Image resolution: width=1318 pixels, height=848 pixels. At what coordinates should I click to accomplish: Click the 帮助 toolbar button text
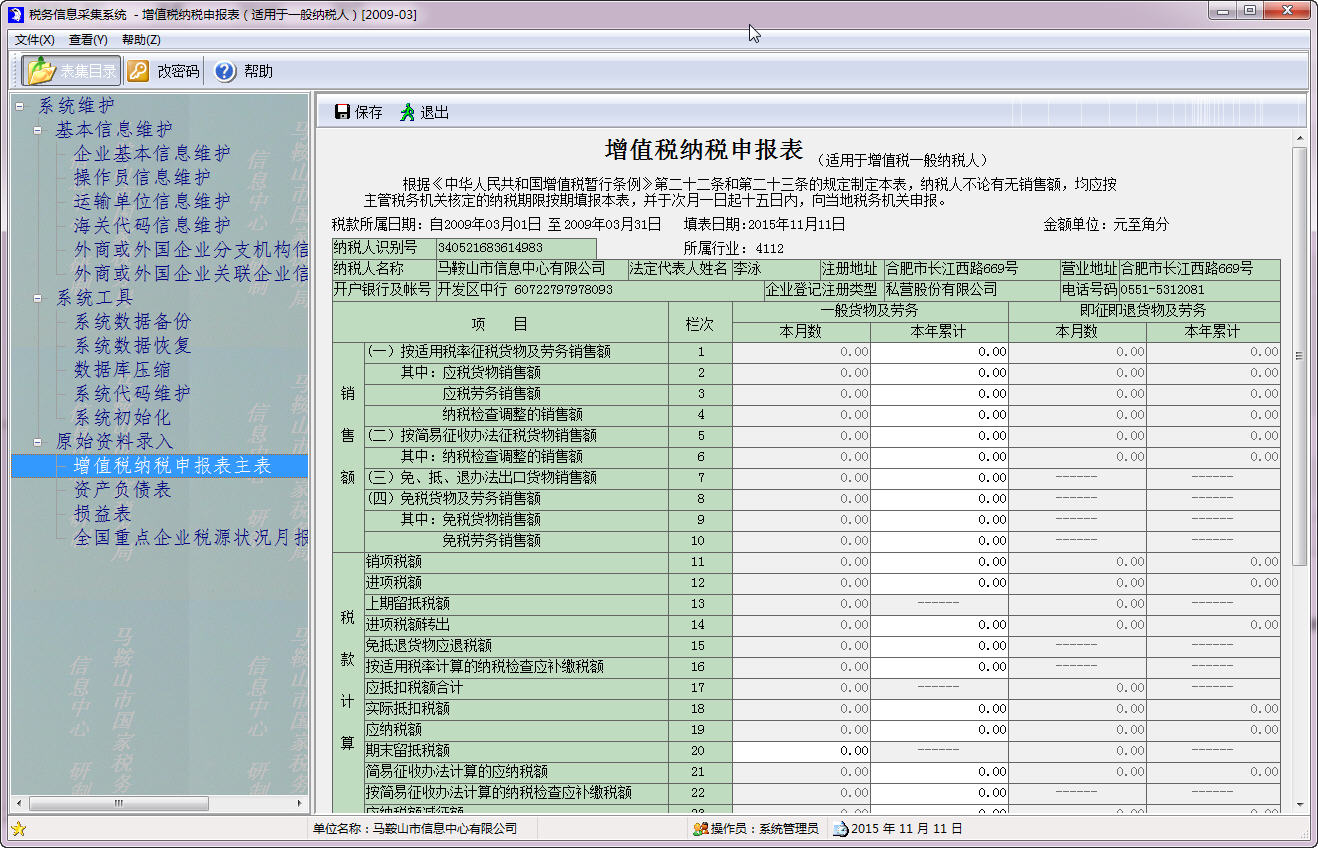point(258,71)
